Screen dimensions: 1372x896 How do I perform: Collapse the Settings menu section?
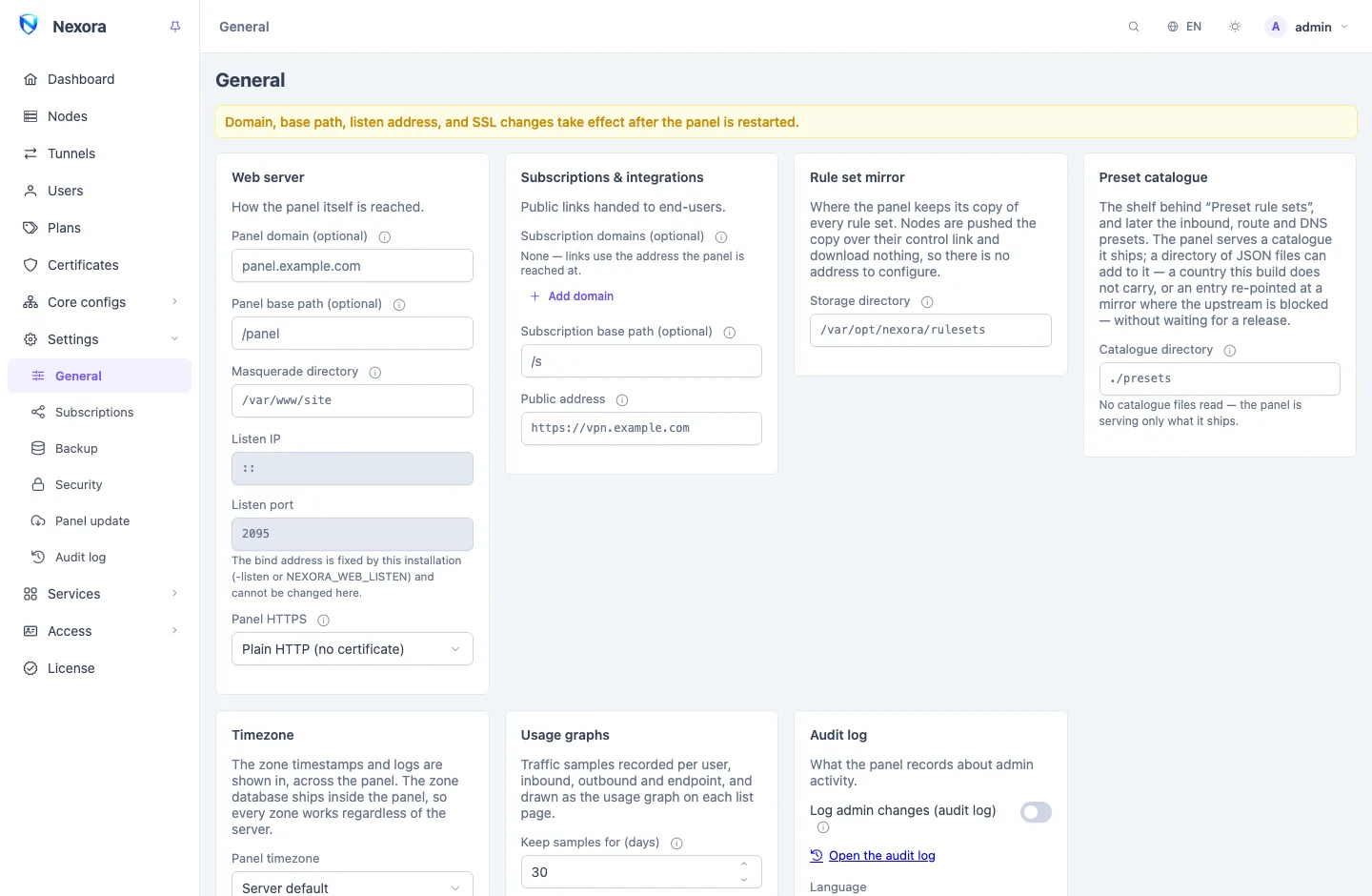tap(100, 339)
